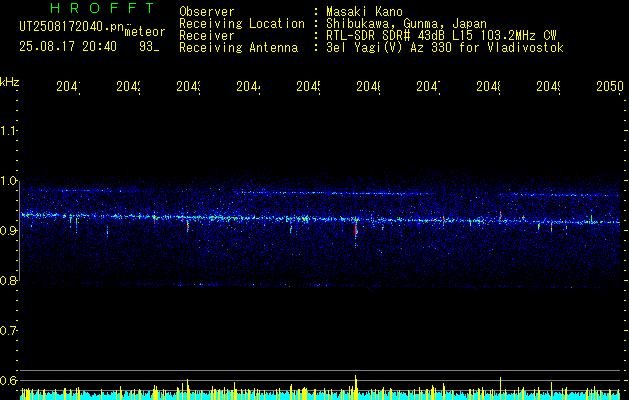Screen dimensions: 629x400
Task: Click the 'Receiving Location' label
Action: pyautogui.click(x=242, y=24)
